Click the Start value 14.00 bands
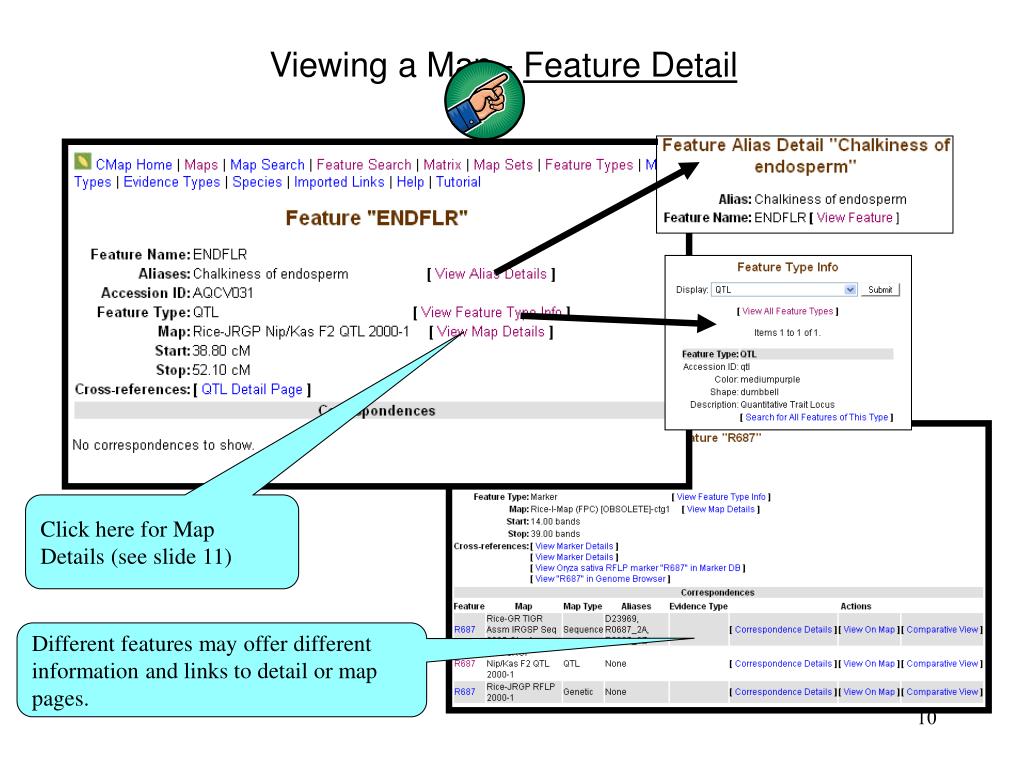This screenshot has height=768, width=1024. click(x=555, y=522)
